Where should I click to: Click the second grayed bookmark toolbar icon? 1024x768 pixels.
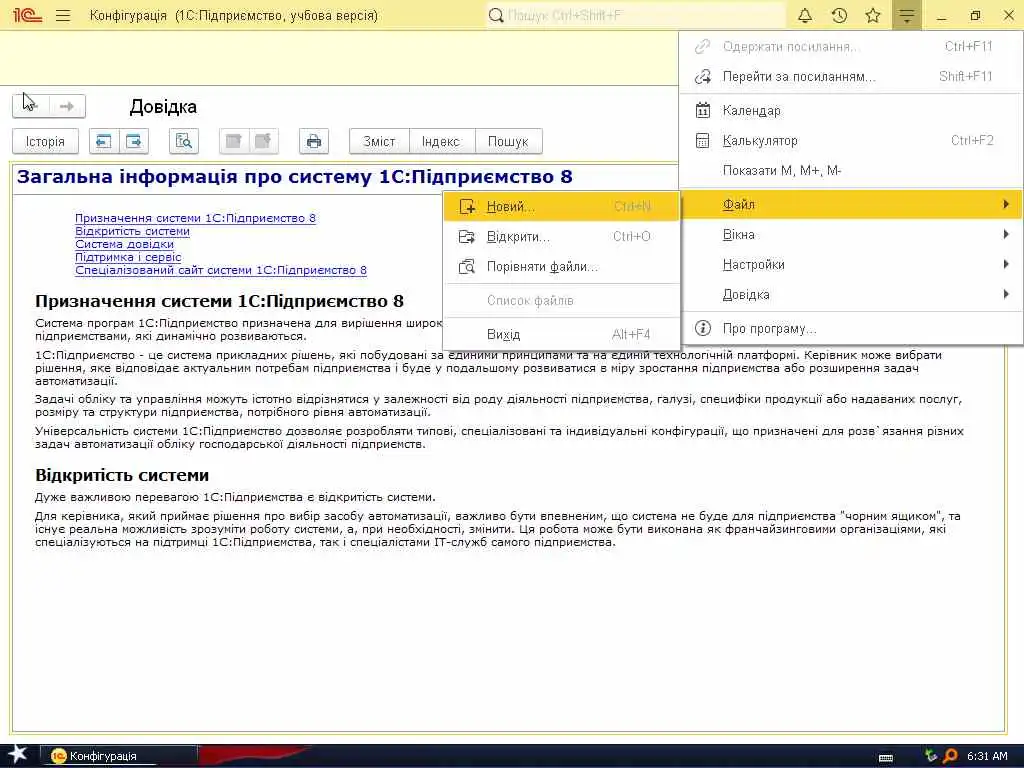[263, 141]
